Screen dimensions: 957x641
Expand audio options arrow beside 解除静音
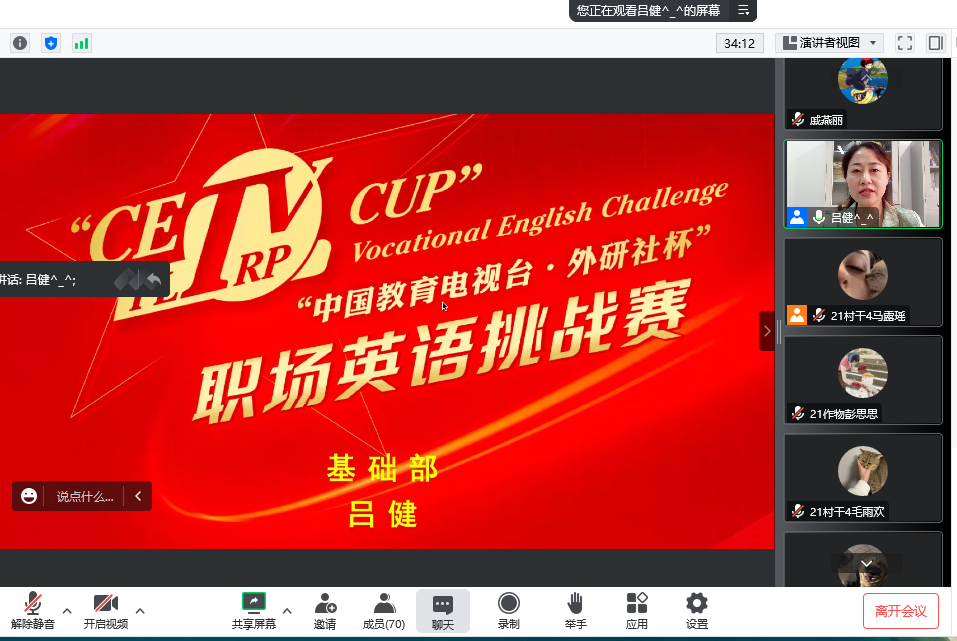point(67,610)
